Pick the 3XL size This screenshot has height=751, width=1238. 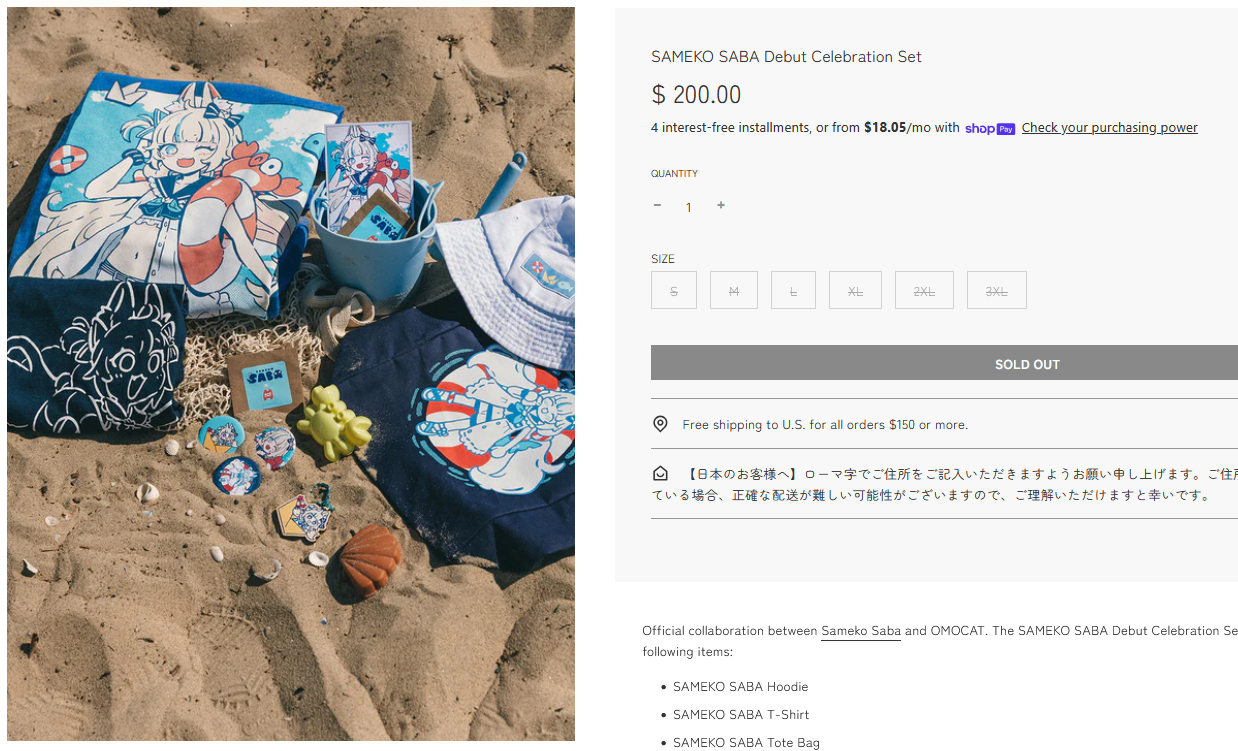997,291
